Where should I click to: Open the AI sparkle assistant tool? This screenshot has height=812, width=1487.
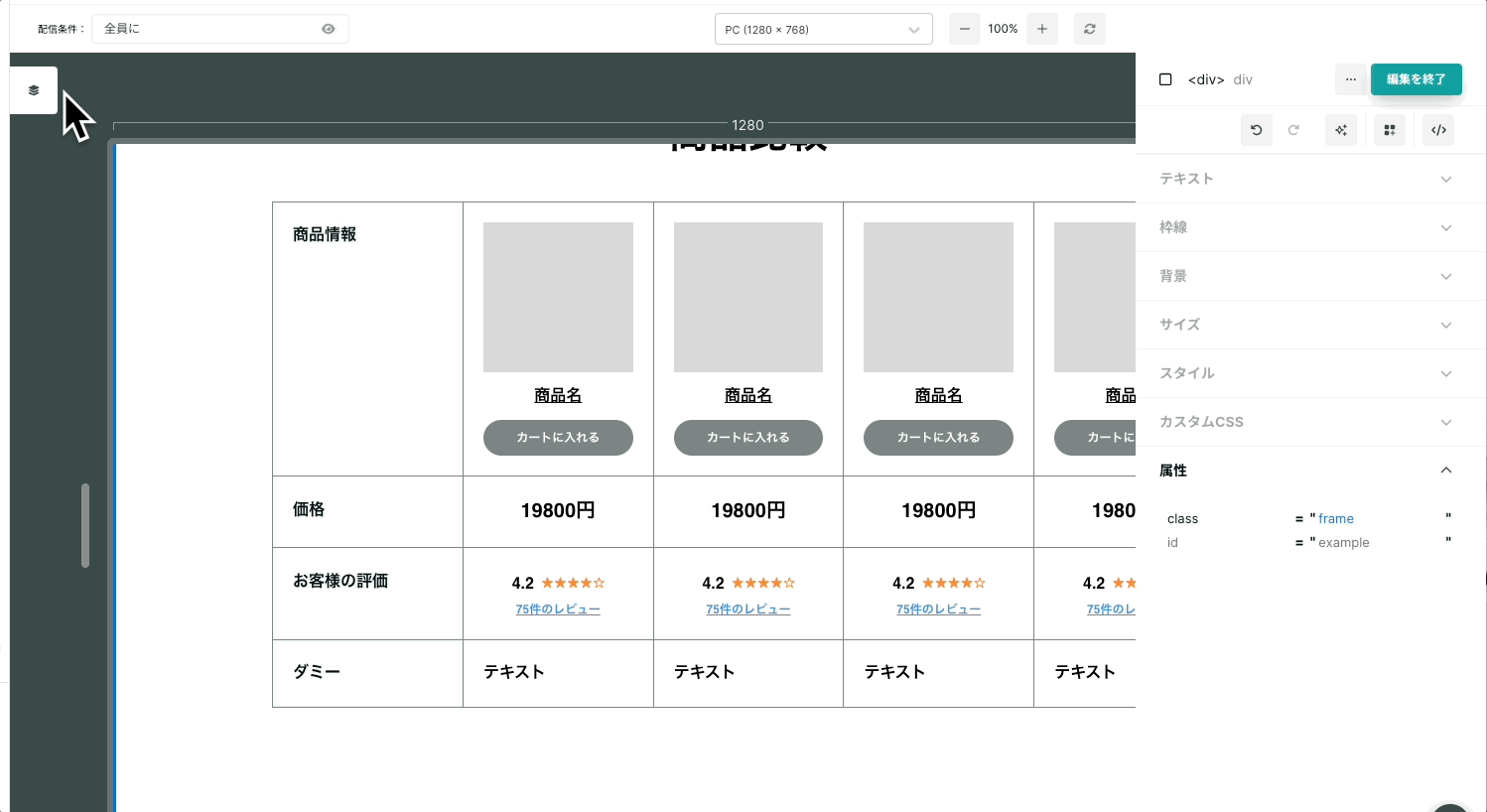point(1341,130)
